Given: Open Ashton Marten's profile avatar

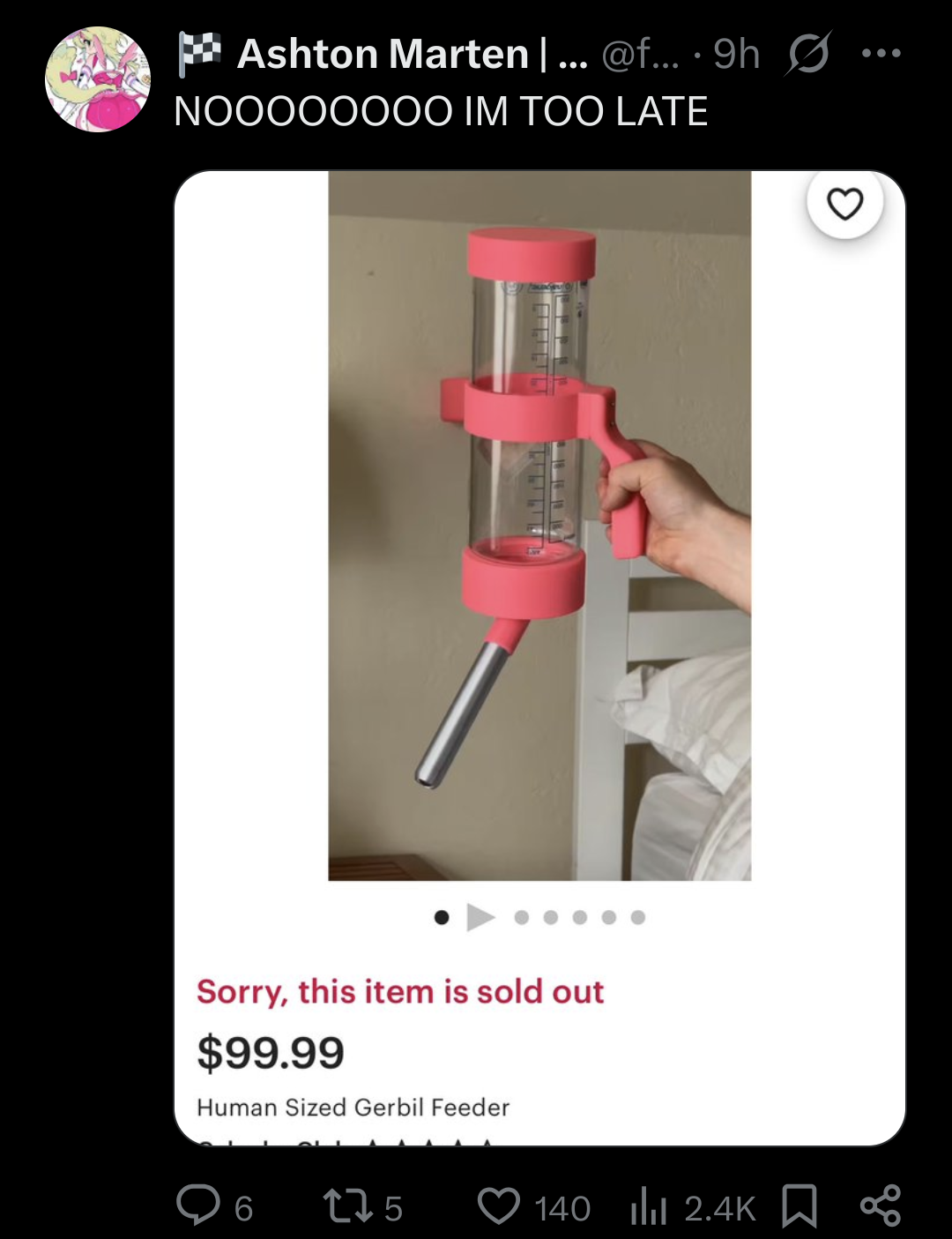Looking at the screenshot, I should (x=98, y=79).
